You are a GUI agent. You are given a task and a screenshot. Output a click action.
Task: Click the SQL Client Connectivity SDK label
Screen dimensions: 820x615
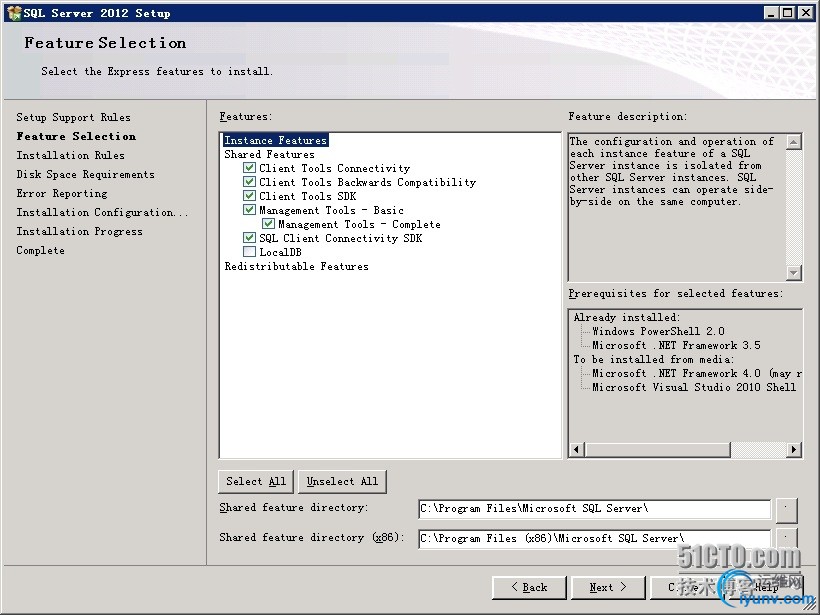(340, 238)
